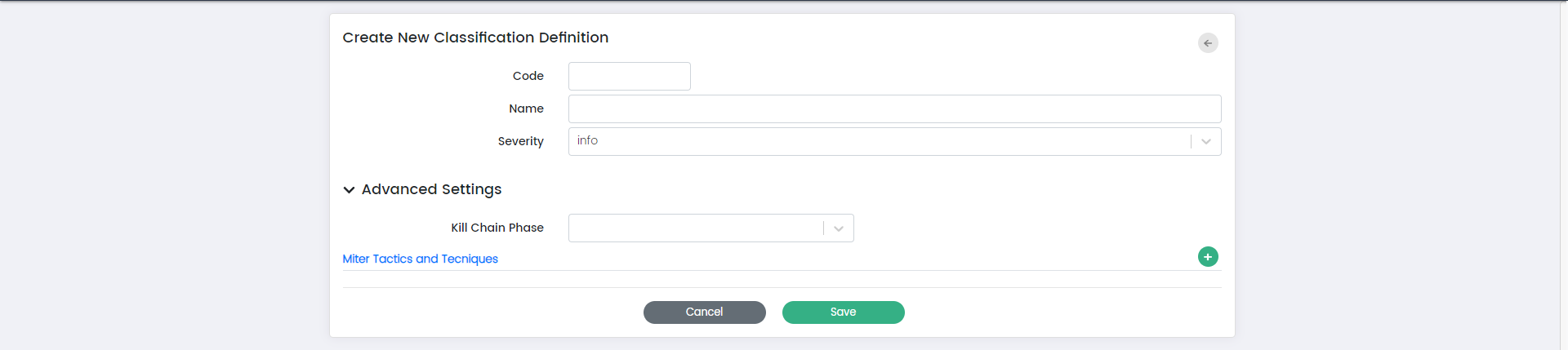Click the green plus add icon
Screen dimensions: 1568x350
tap(1208, 257)
